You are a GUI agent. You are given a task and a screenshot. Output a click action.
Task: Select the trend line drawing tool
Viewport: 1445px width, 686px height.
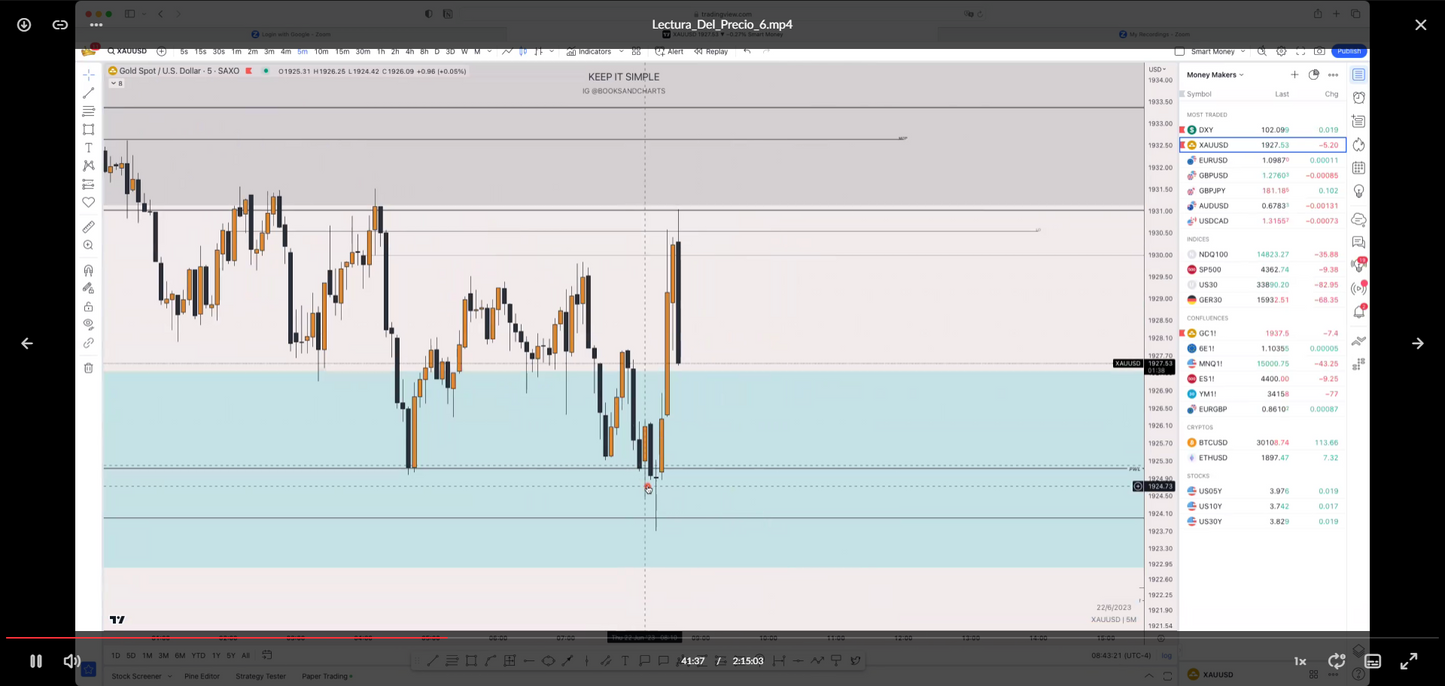click(88, 93)
